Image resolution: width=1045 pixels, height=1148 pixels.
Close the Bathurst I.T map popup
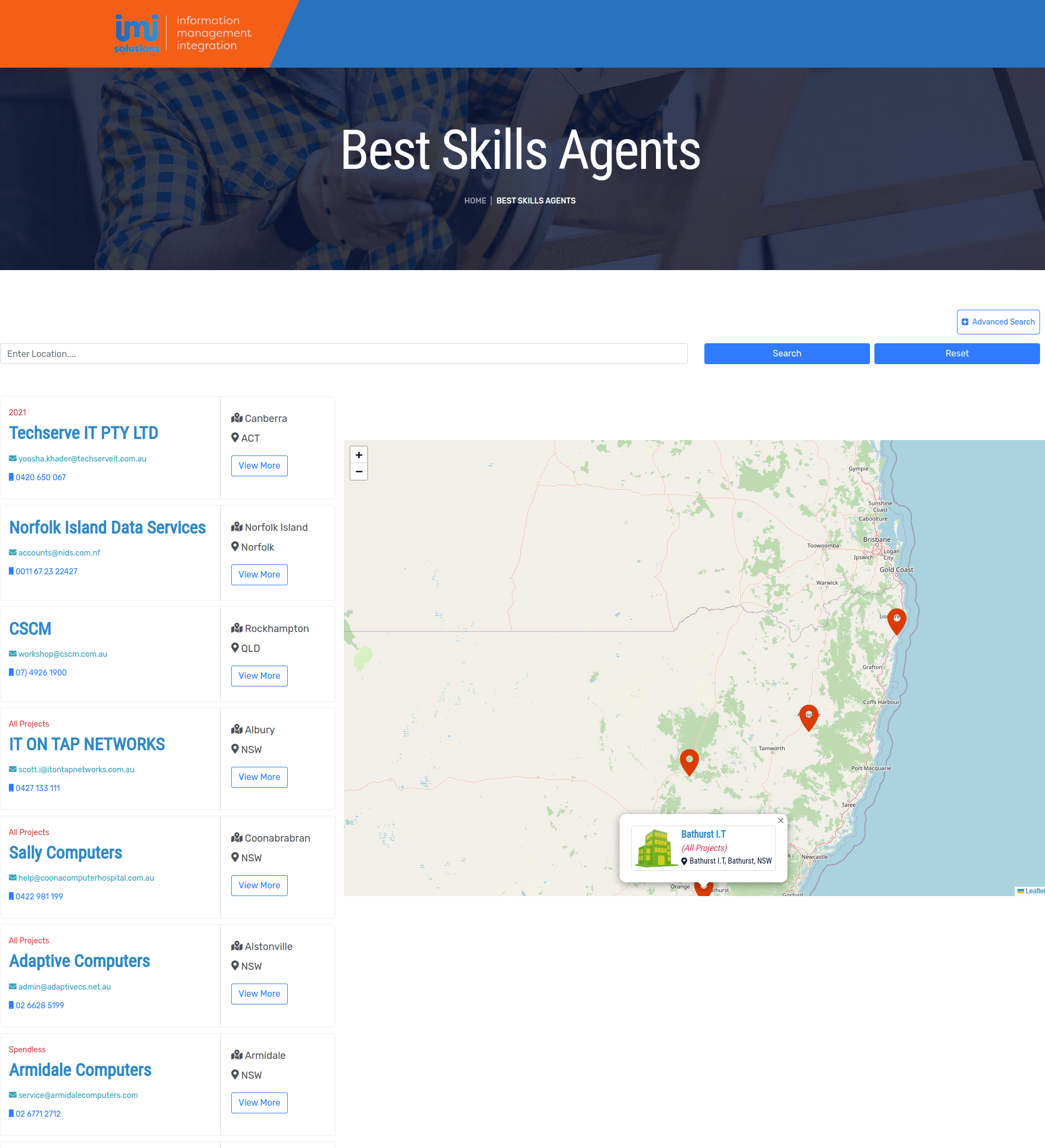point(781,821)
